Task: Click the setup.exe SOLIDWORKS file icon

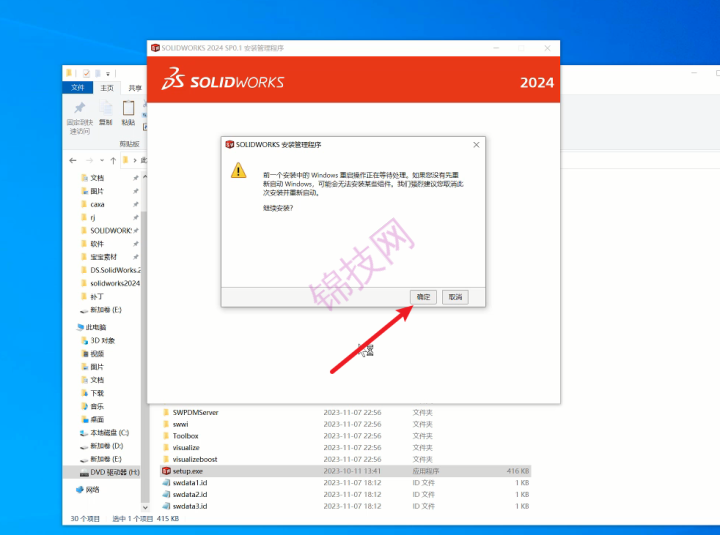Action: pyautogui.click(x=166, y=471)
